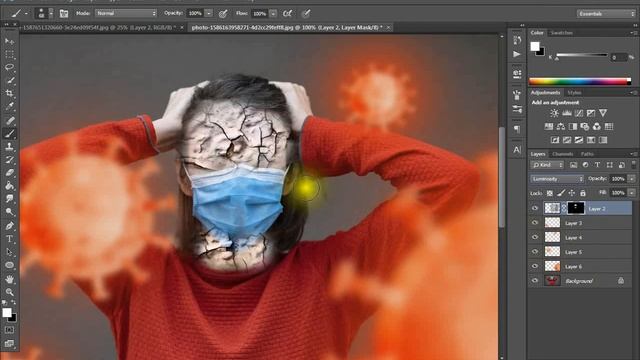Screen dimensions: 640x360
Task: Select the Clone Stamp tool
Action: [x=9, y=147]
